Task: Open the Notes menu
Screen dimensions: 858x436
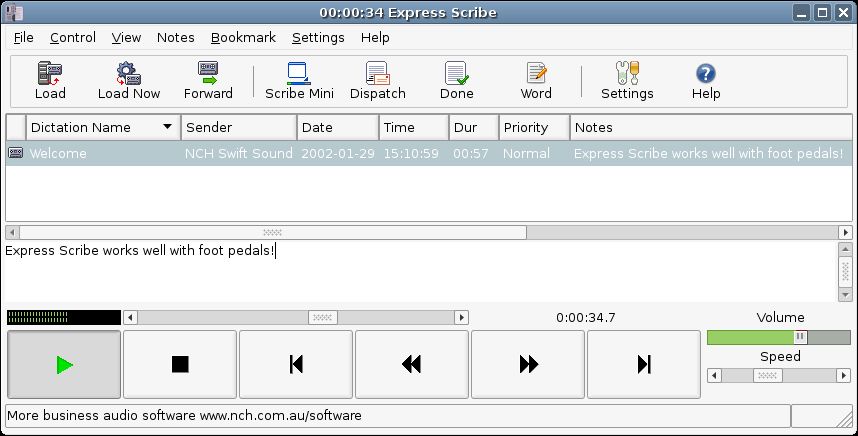Action: point(176,38)
